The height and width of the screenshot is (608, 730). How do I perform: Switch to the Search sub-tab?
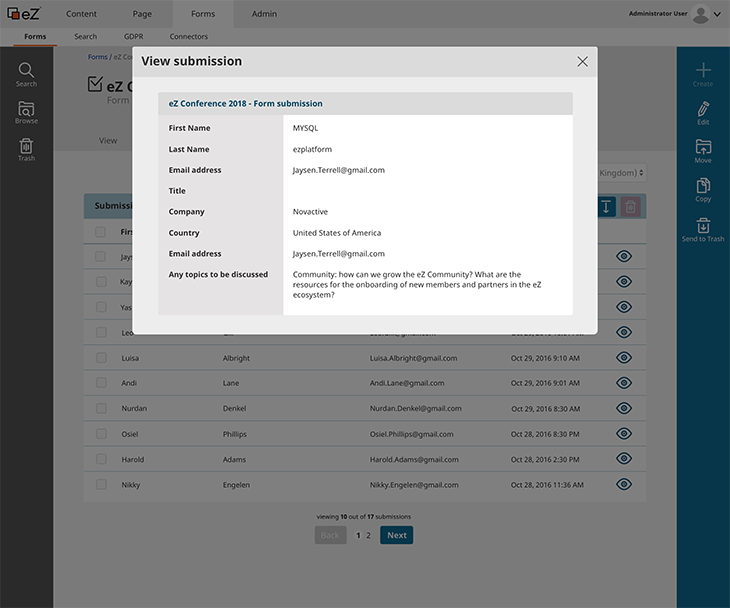(x=86, y=36)
